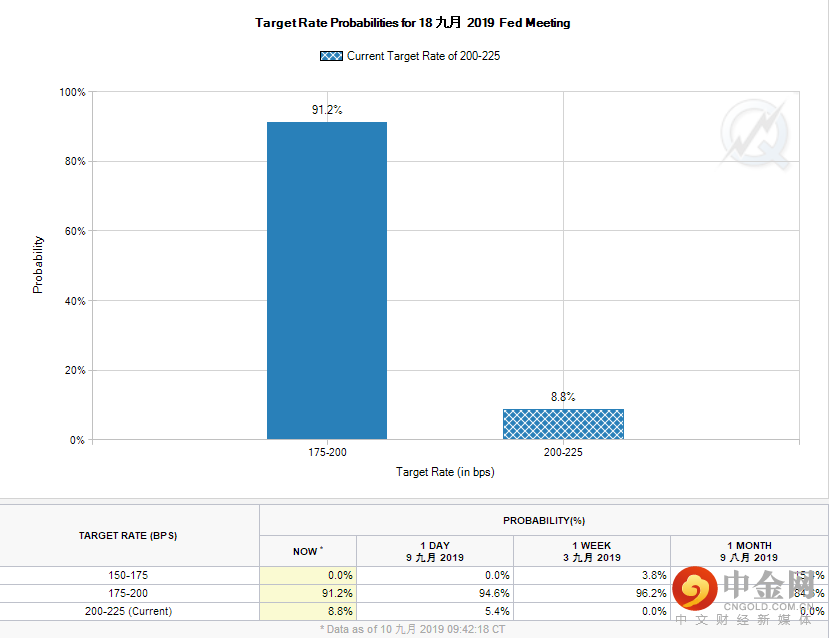Select the 175-200 target rate row label
This screenshot has width=829, height=638.
click(x=128, y=593)
